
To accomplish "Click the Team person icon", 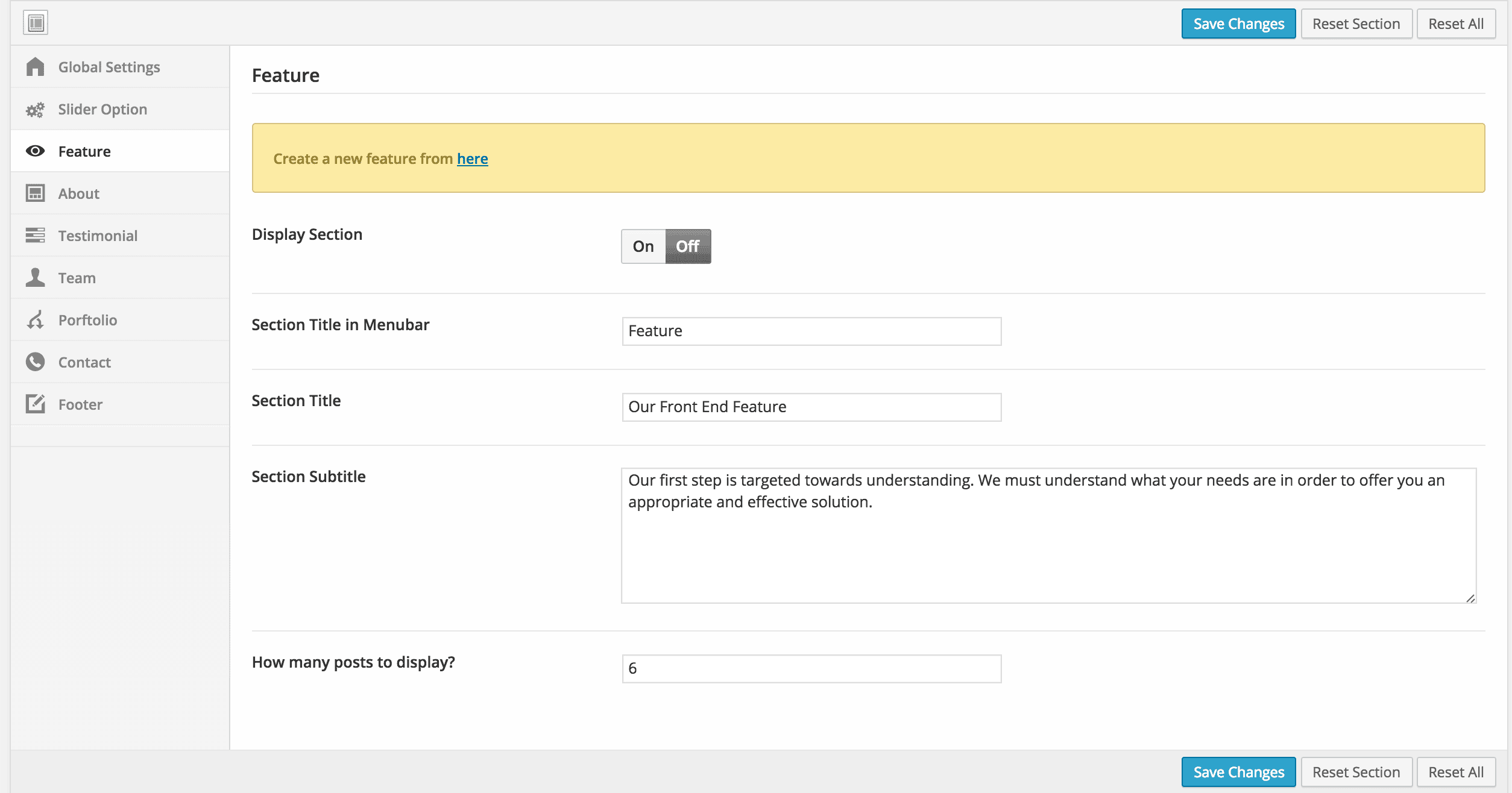I will coord(36,277).
